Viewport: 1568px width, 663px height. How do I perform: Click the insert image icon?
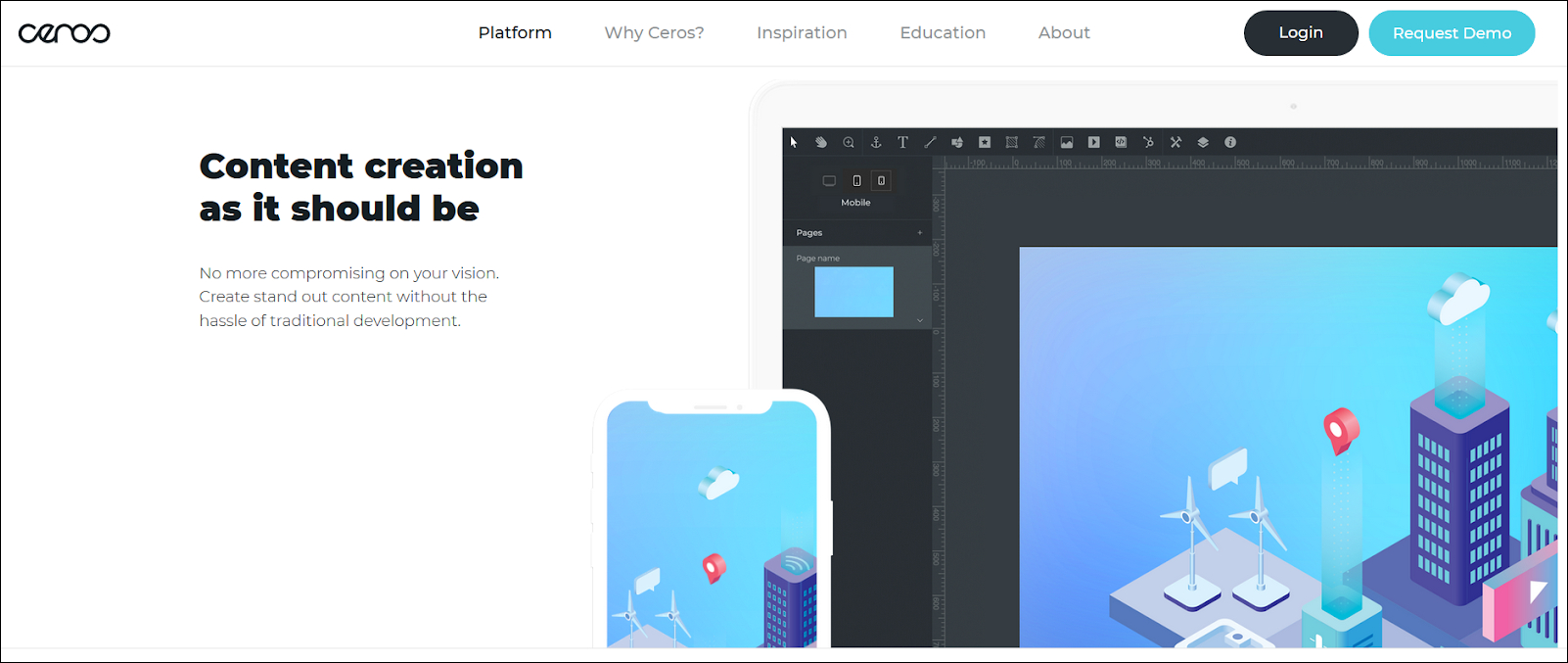coord(1067,142)
